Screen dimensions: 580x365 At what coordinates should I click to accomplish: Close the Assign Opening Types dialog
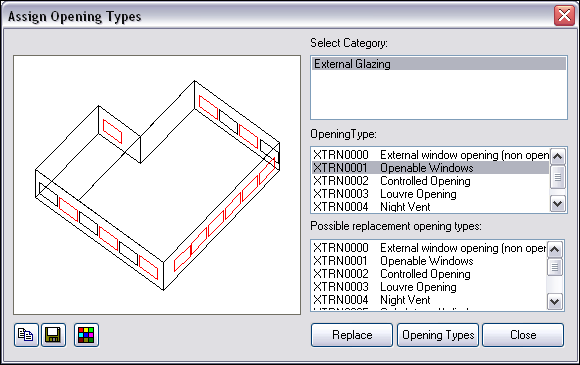coord(564,16)
